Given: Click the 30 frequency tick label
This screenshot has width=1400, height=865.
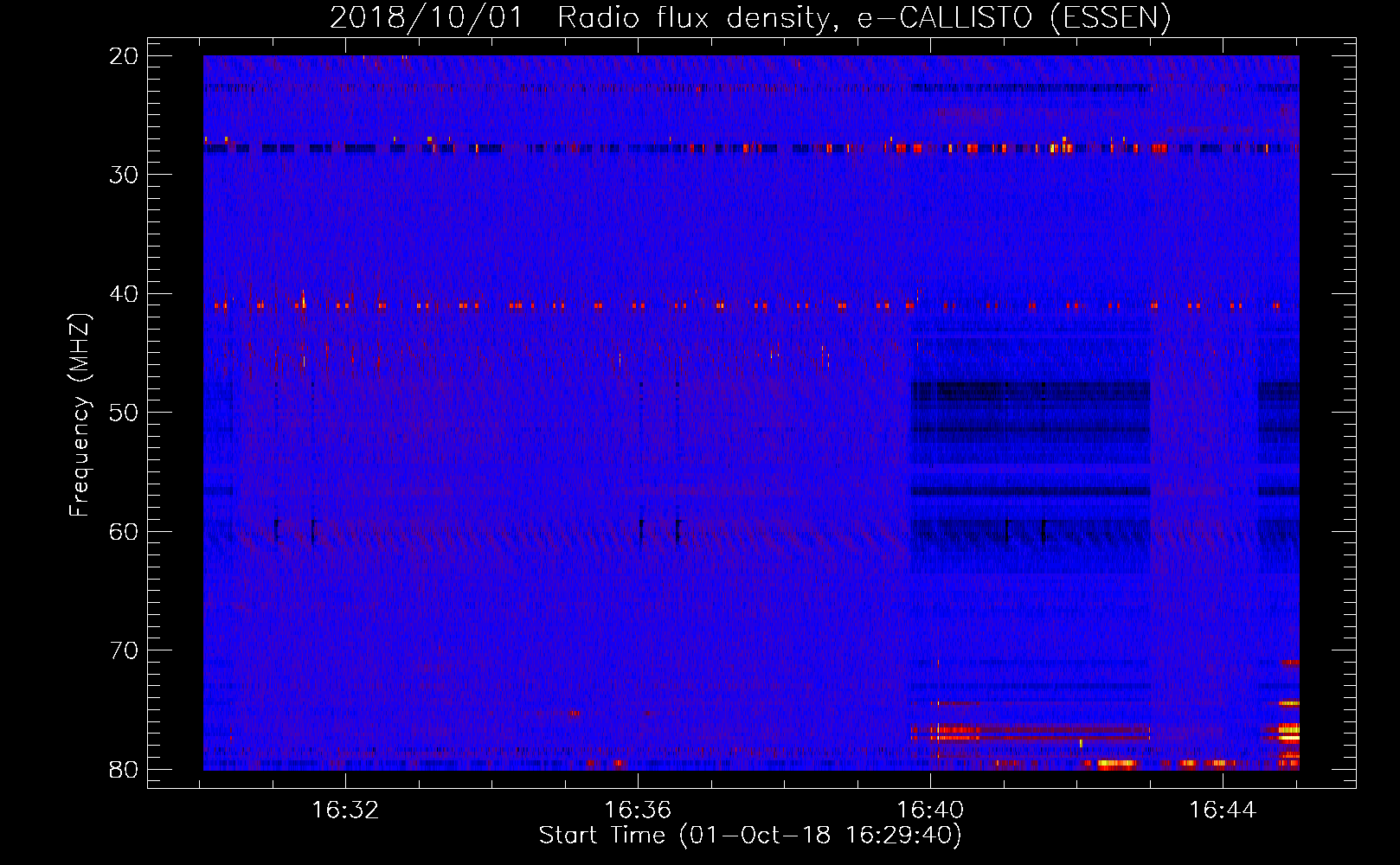Looking at the screenshot, I should 124,175.
